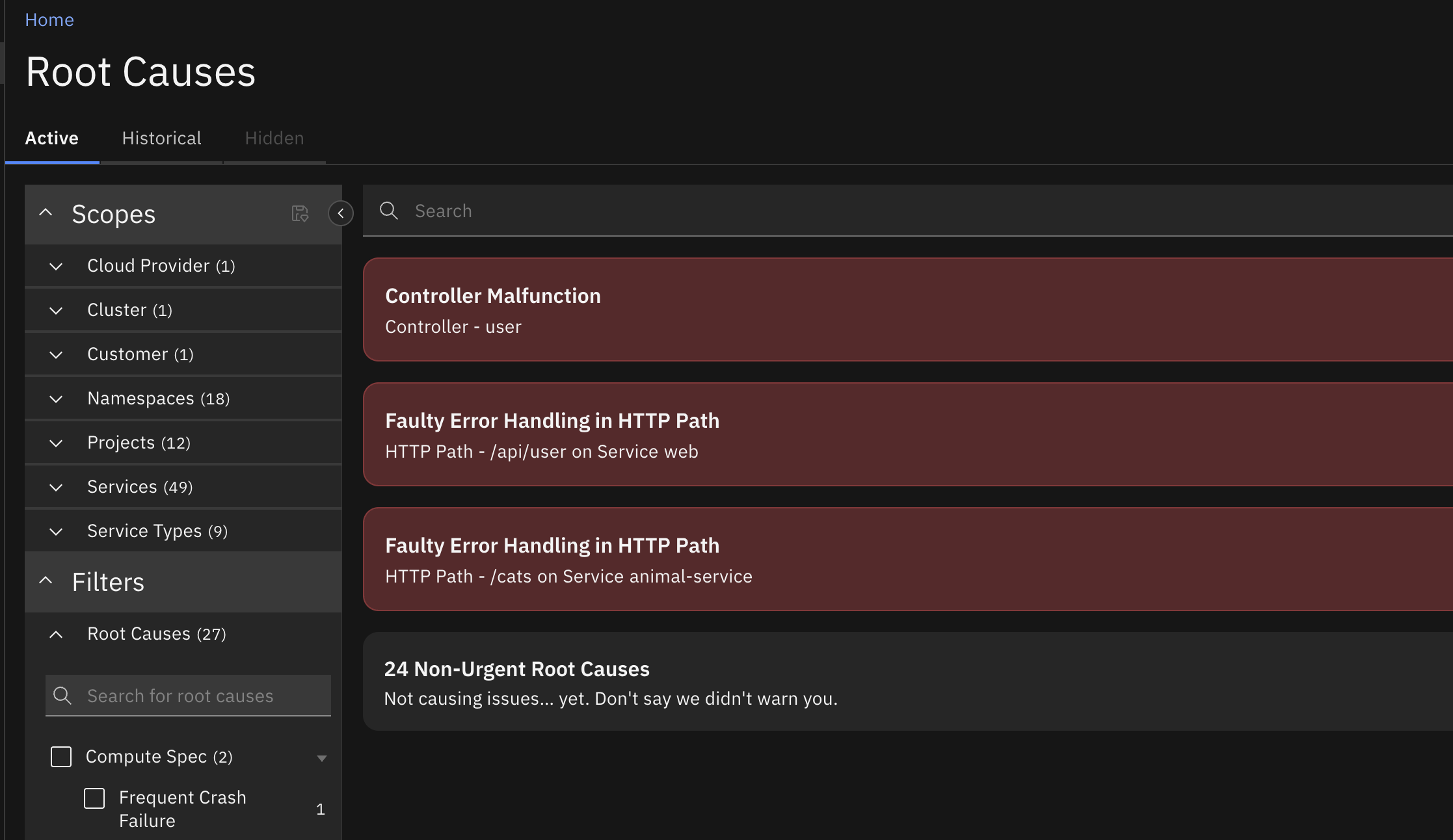Click the magnifier icon in root causes search
Screen dimensions: 1453x840
(x=62, y=696)
